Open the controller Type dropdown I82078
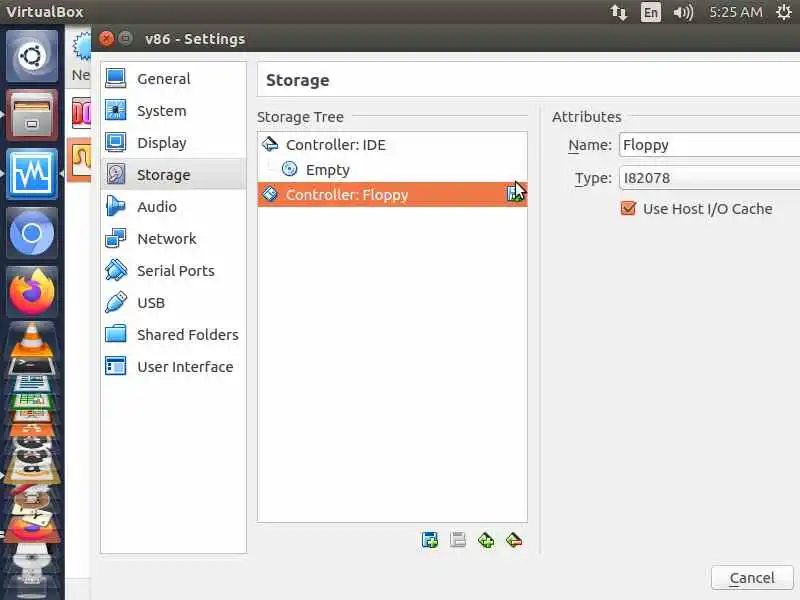The image size is (800, 600). (x=709, y=178)
